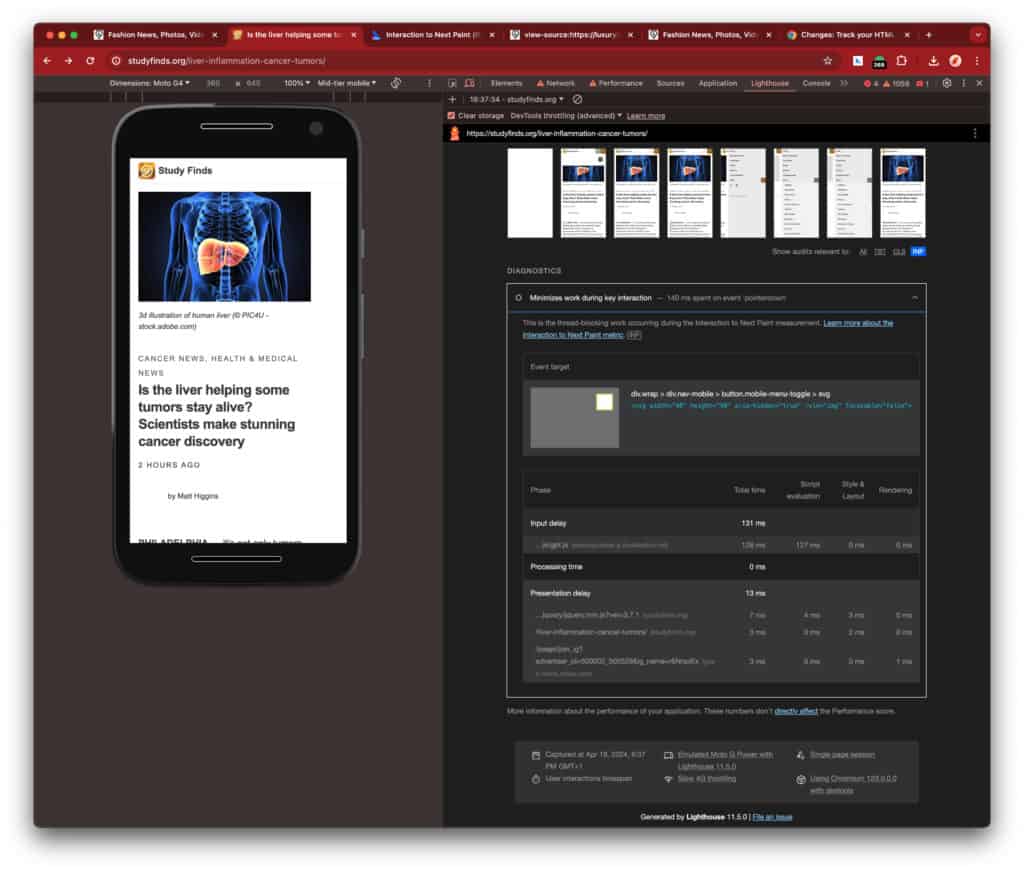Image resolution: width=1024 pixels, height=872 pixels.
Task: Open the Mid-tier mobile throttling dropdown
Action: coord(346,83)
